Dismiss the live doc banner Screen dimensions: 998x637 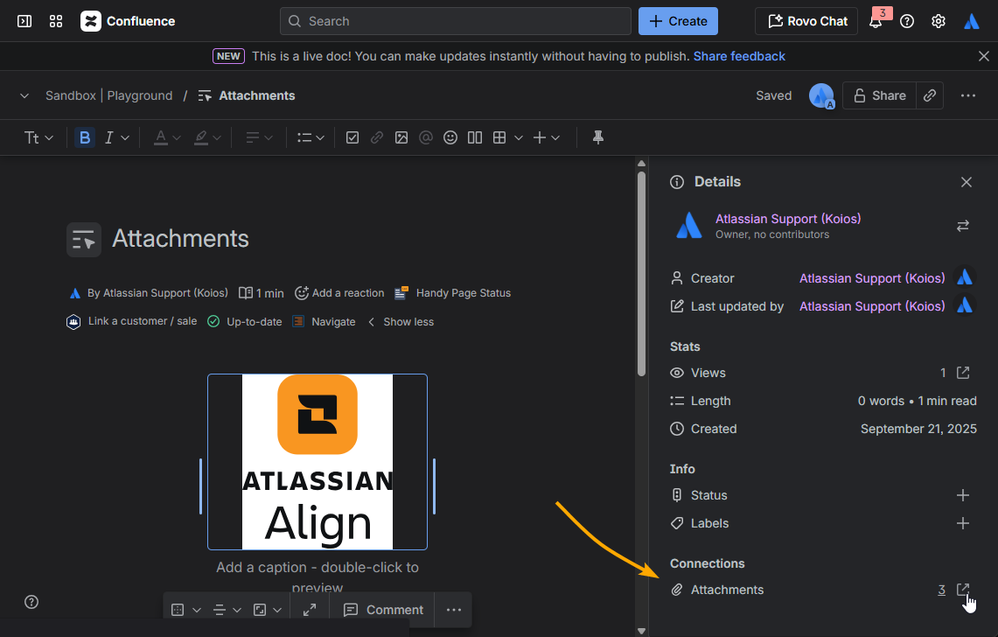983,56
